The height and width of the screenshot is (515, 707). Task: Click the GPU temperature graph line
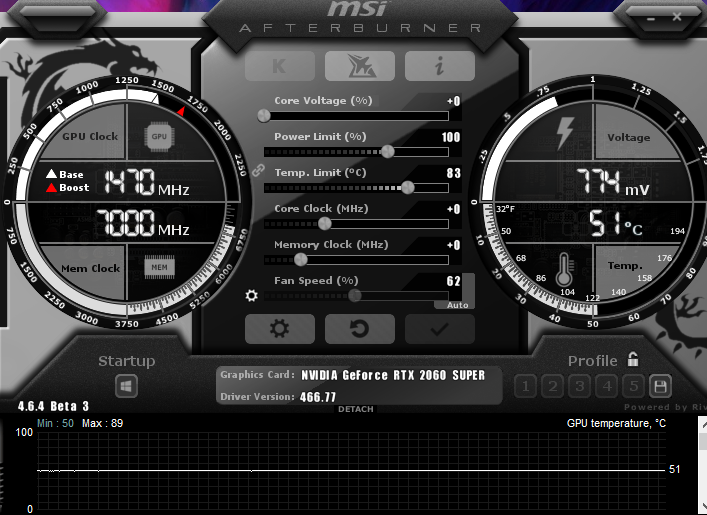pyautogui.click(x=351, y=470)
